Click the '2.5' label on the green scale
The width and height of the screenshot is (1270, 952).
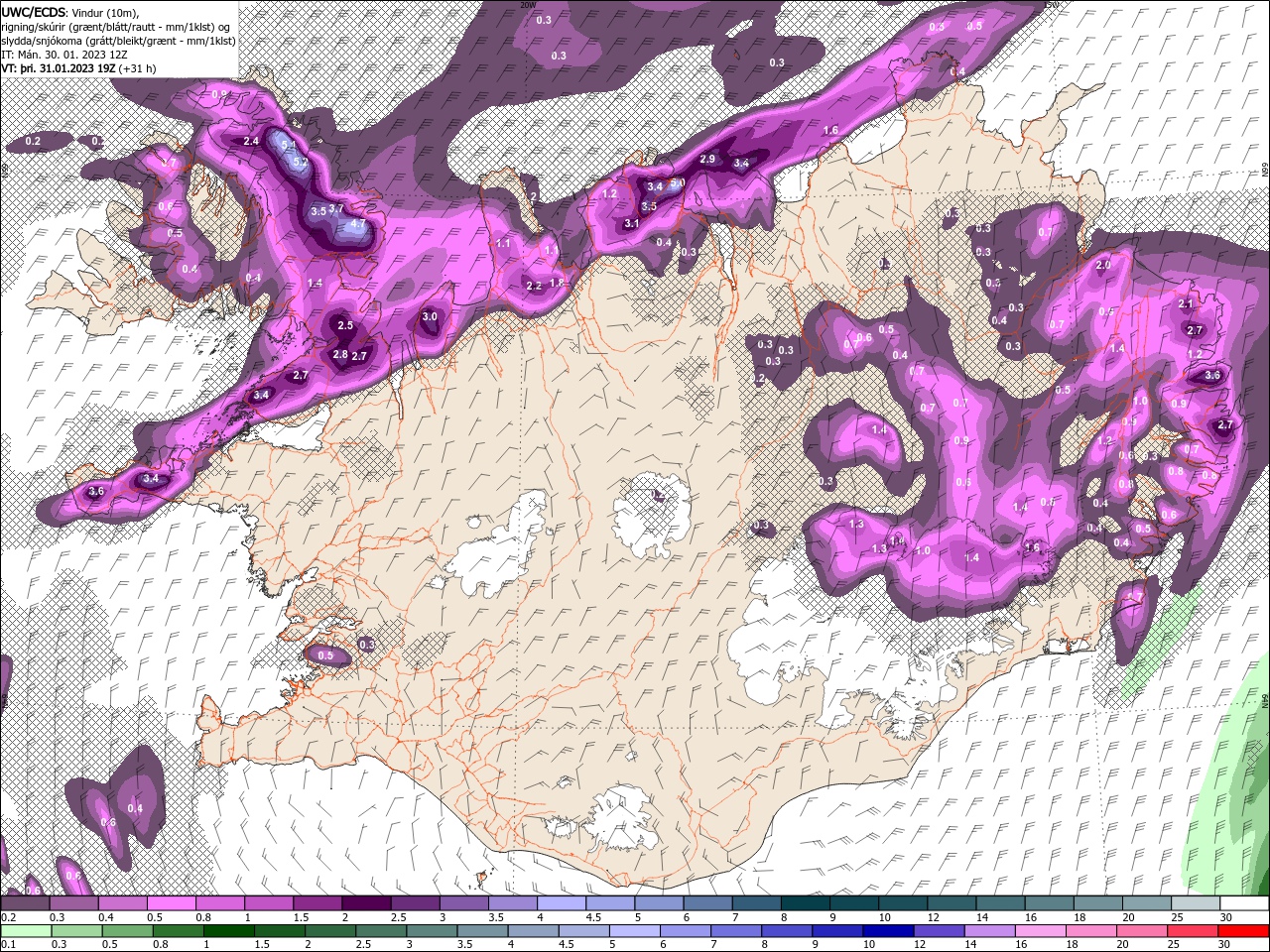(x=363, y=945)
